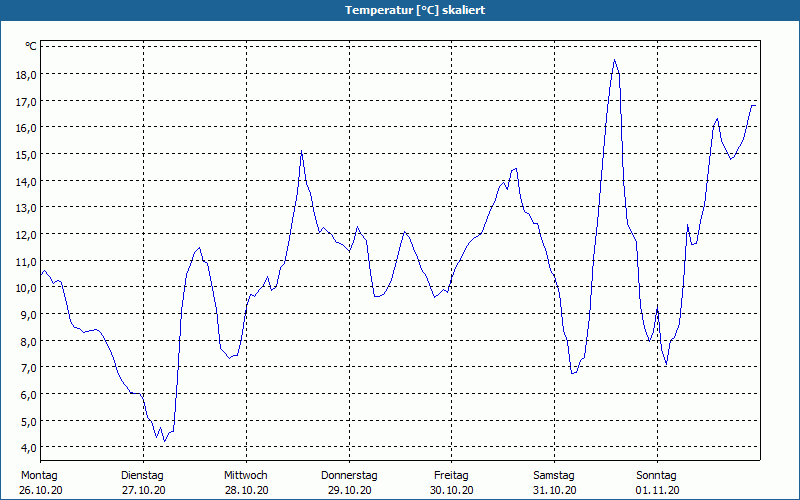Click the 27.10.20 date label
This screenshot has height=500, width=800.
143,490
